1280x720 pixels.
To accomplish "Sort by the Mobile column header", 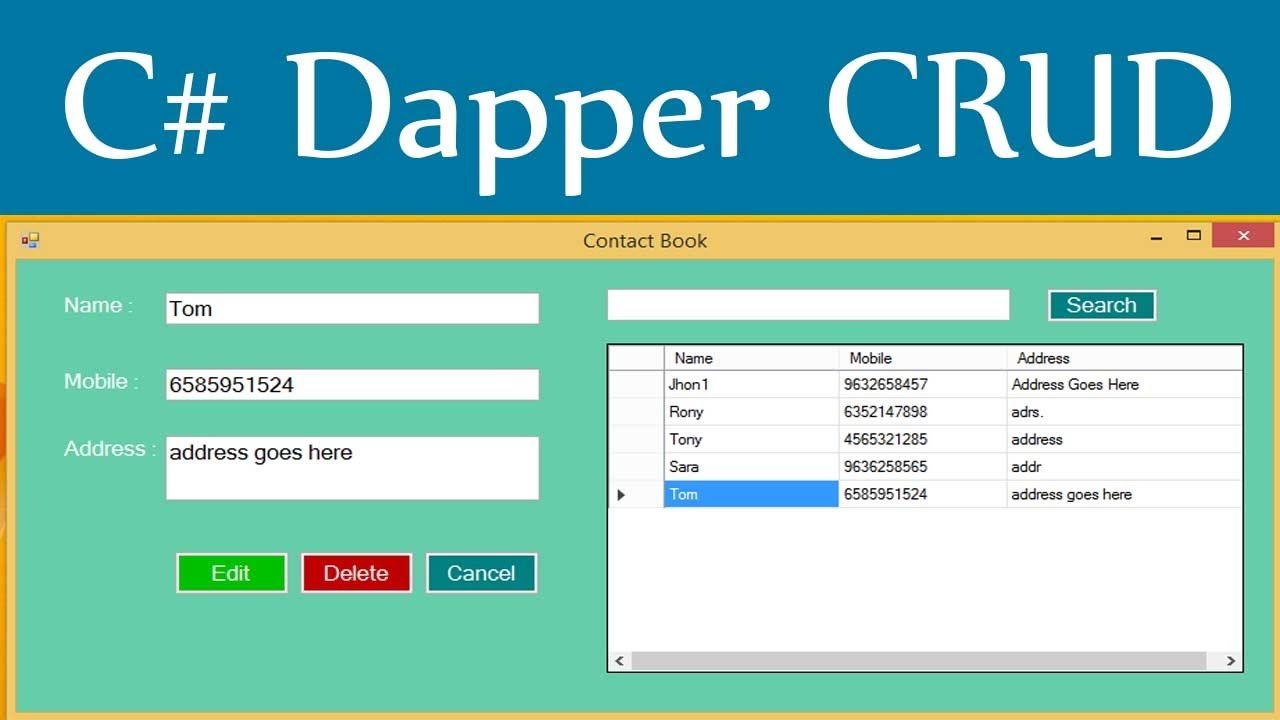I will point(922,358).
